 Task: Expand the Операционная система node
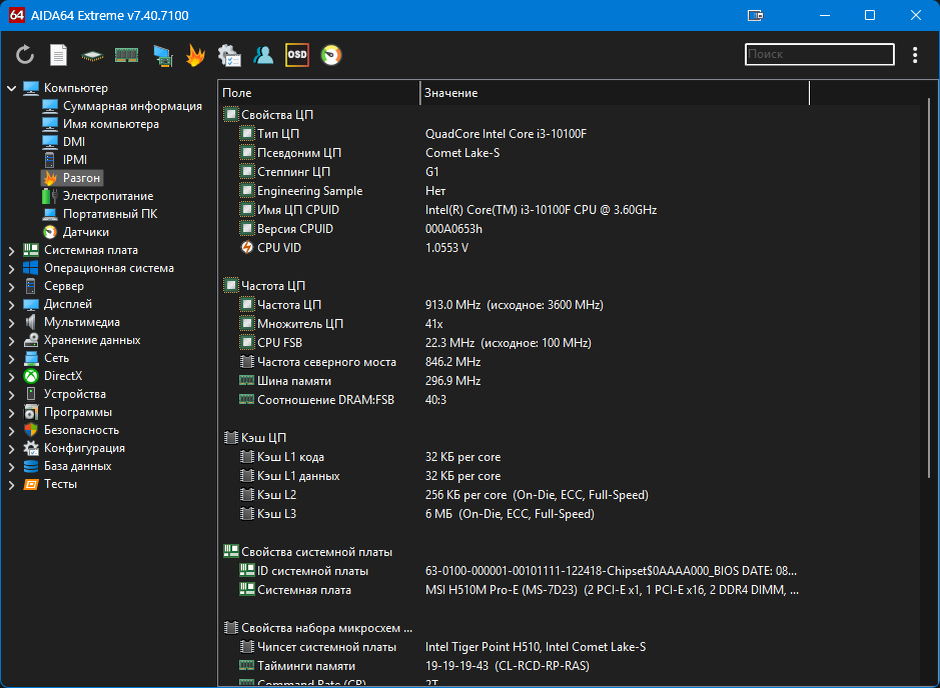coord(11,268)
